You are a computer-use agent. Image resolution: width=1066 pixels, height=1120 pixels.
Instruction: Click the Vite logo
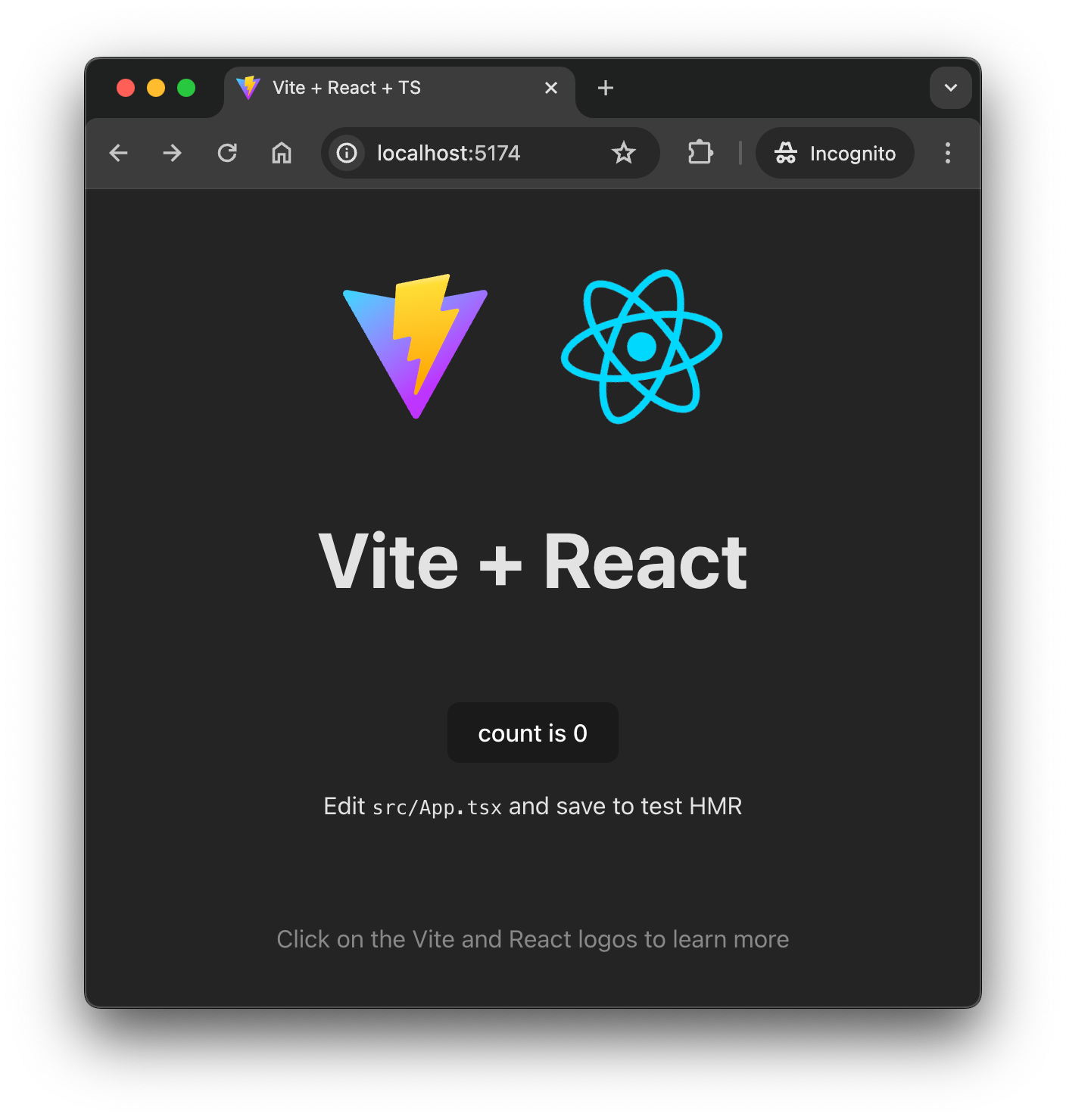tap(416, 346)
